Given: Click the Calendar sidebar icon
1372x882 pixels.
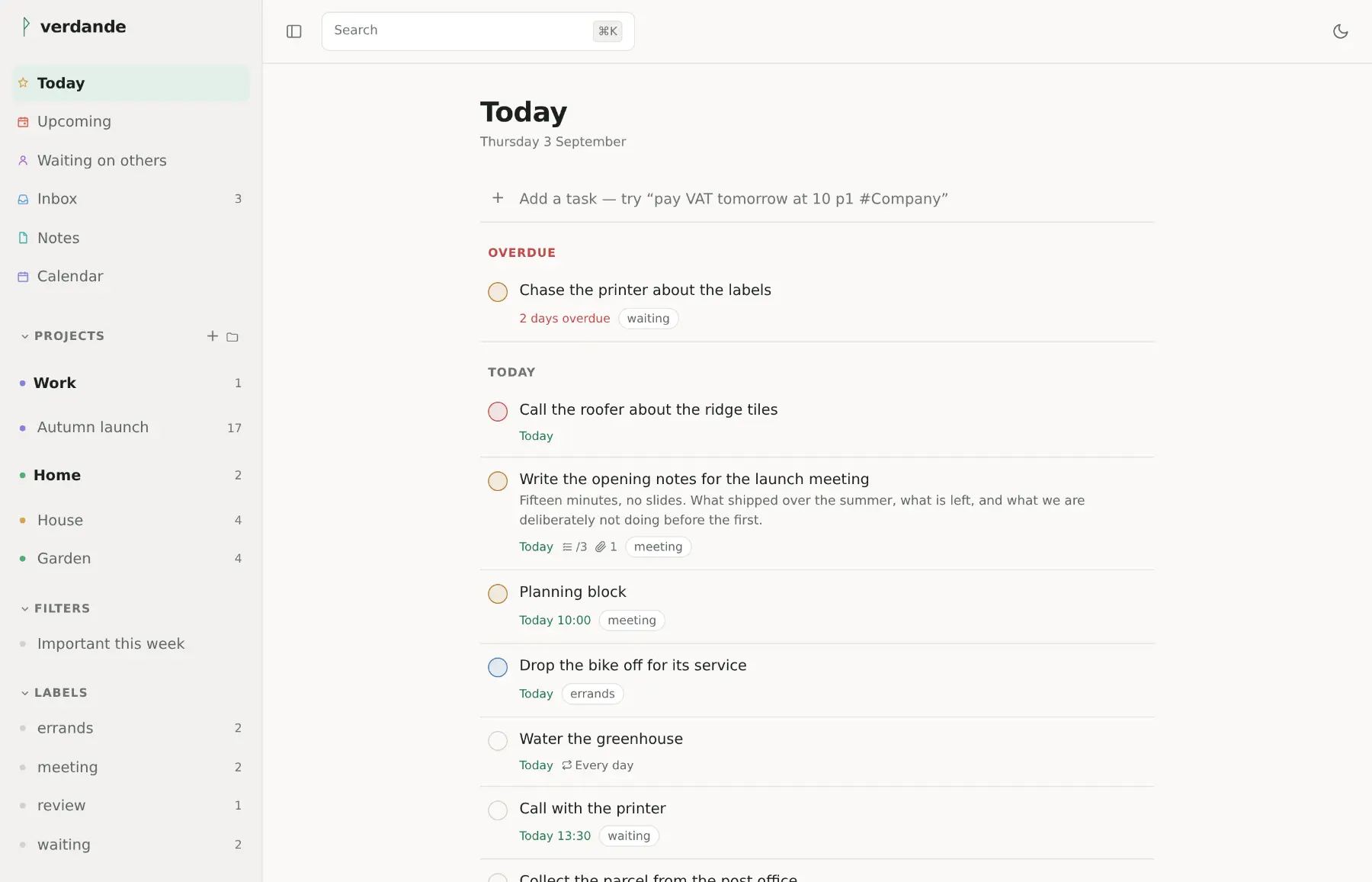Looking at the screenshot, I should click(23, 277).
